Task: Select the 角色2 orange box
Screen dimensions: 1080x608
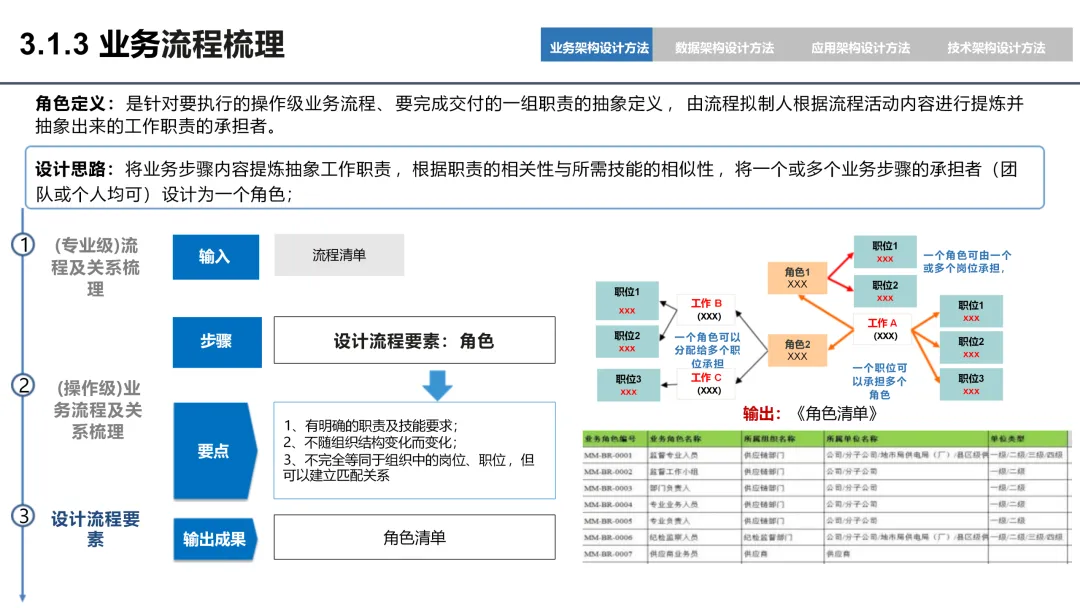Action: pos(797,350)
